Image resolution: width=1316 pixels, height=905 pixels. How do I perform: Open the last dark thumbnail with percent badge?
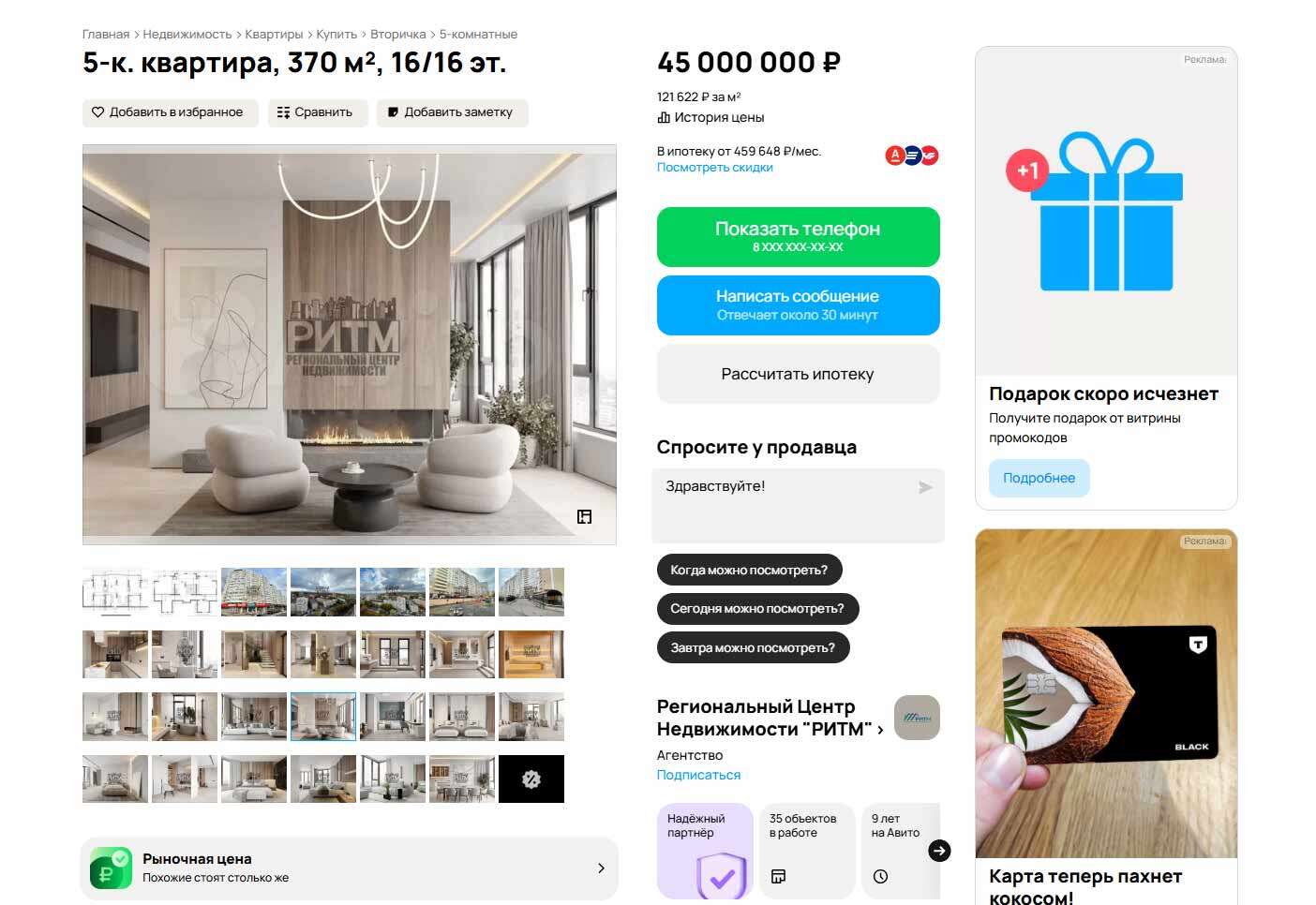[x=531, y=779]
